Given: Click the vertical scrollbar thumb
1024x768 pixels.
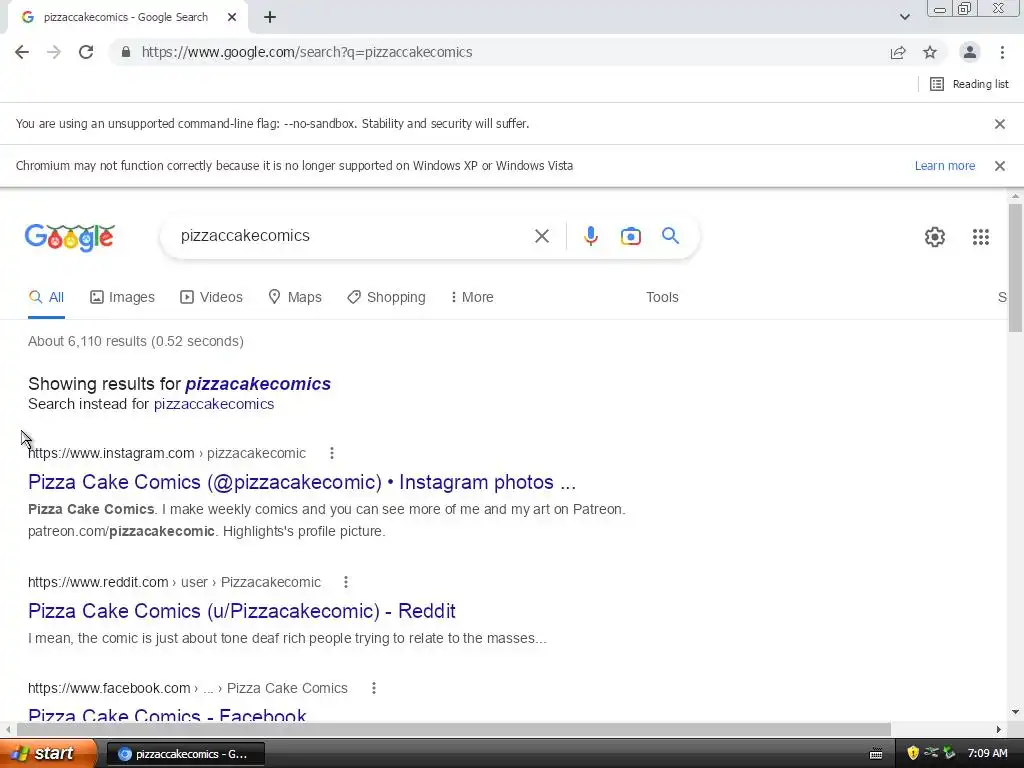Looking at the screenshot, I should point(1015,268).
